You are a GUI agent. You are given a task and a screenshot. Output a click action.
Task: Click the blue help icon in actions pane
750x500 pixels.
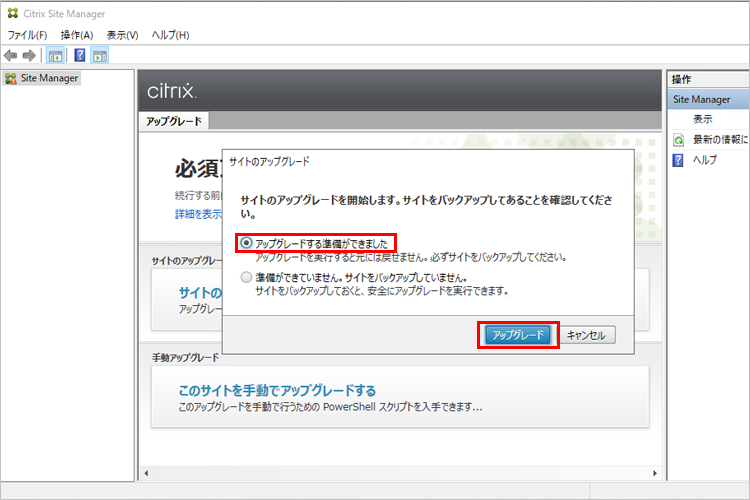click(679, 160)
